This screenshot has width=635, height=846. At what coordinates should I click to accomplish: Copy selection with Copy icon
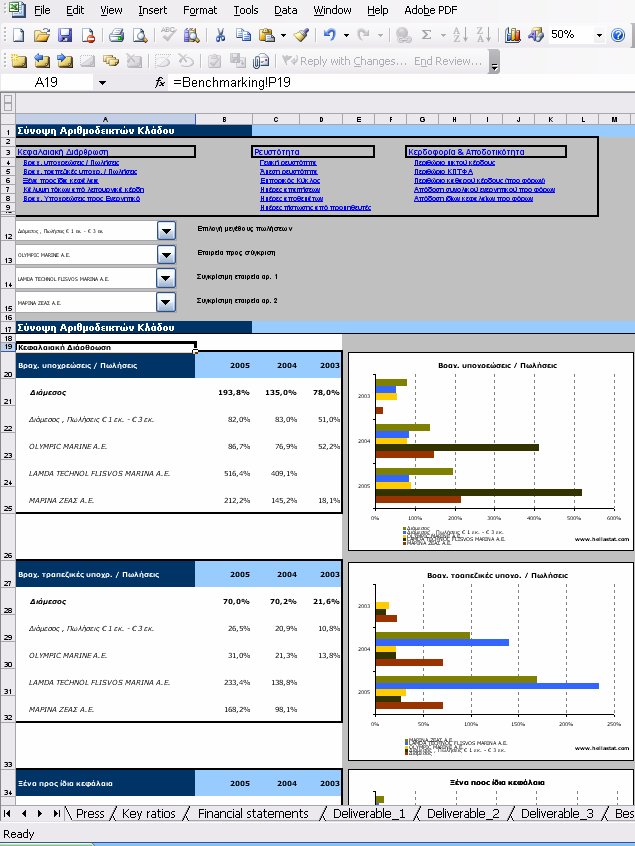[x=243, y=35]
